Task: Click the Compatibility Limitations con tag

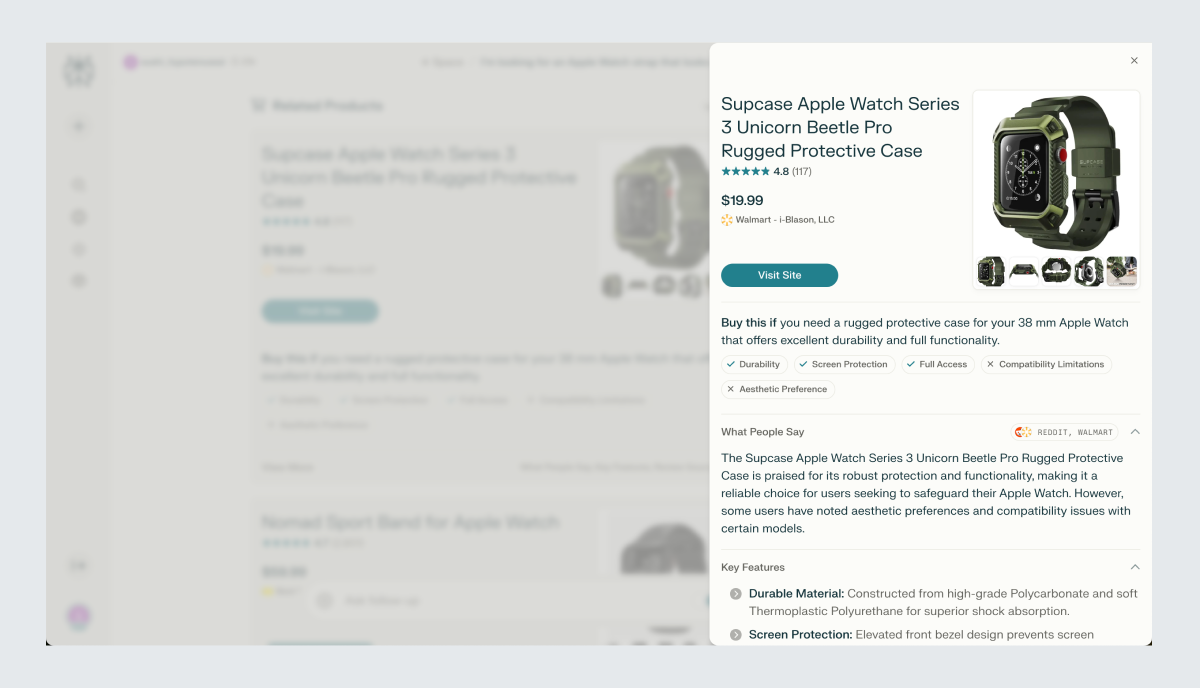Action: pos(1045,364)
